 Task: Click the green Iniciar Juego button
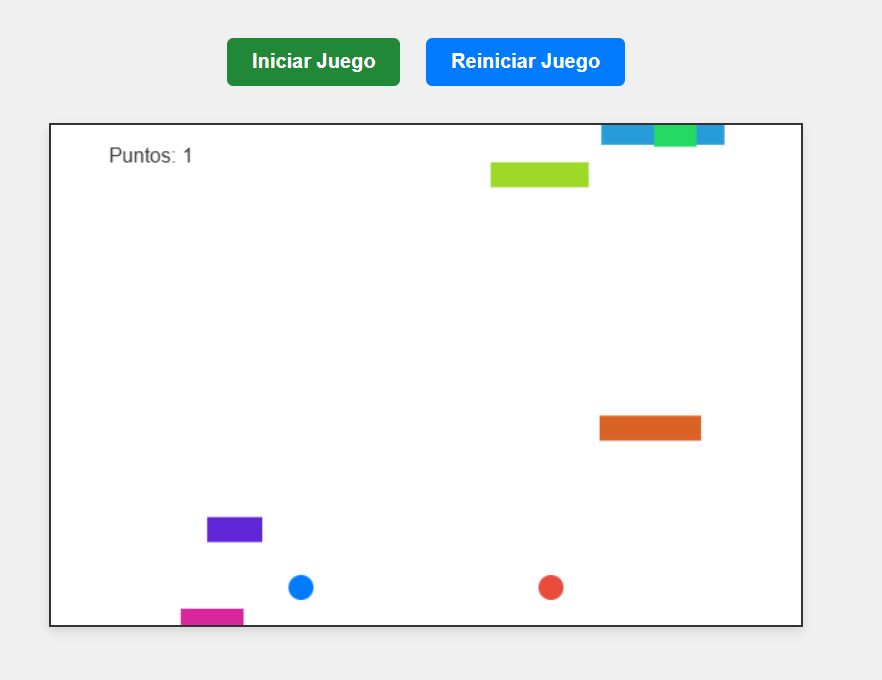pos(313,62)
